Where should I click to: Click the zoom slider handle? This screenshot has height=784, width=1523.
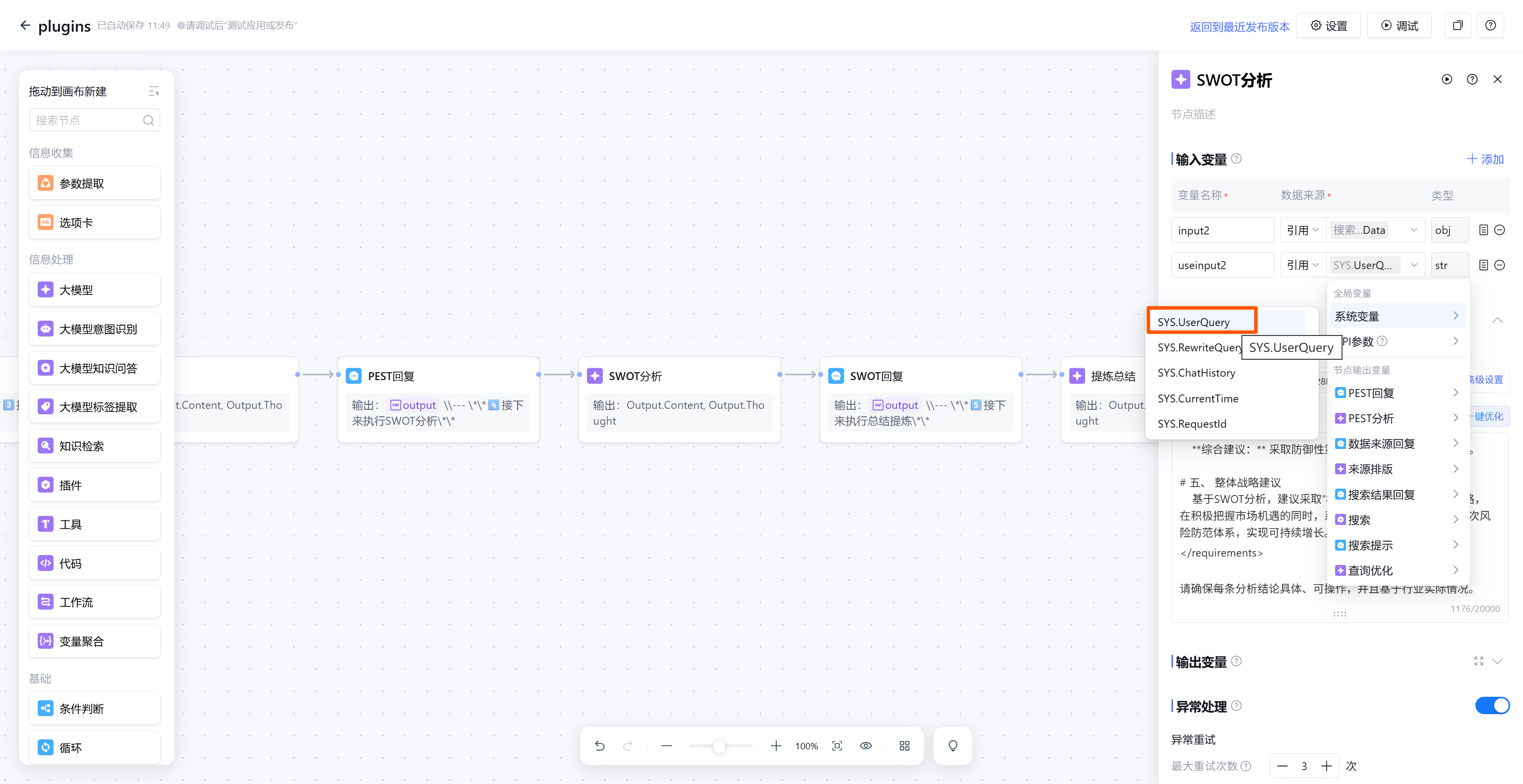point(719,746)
